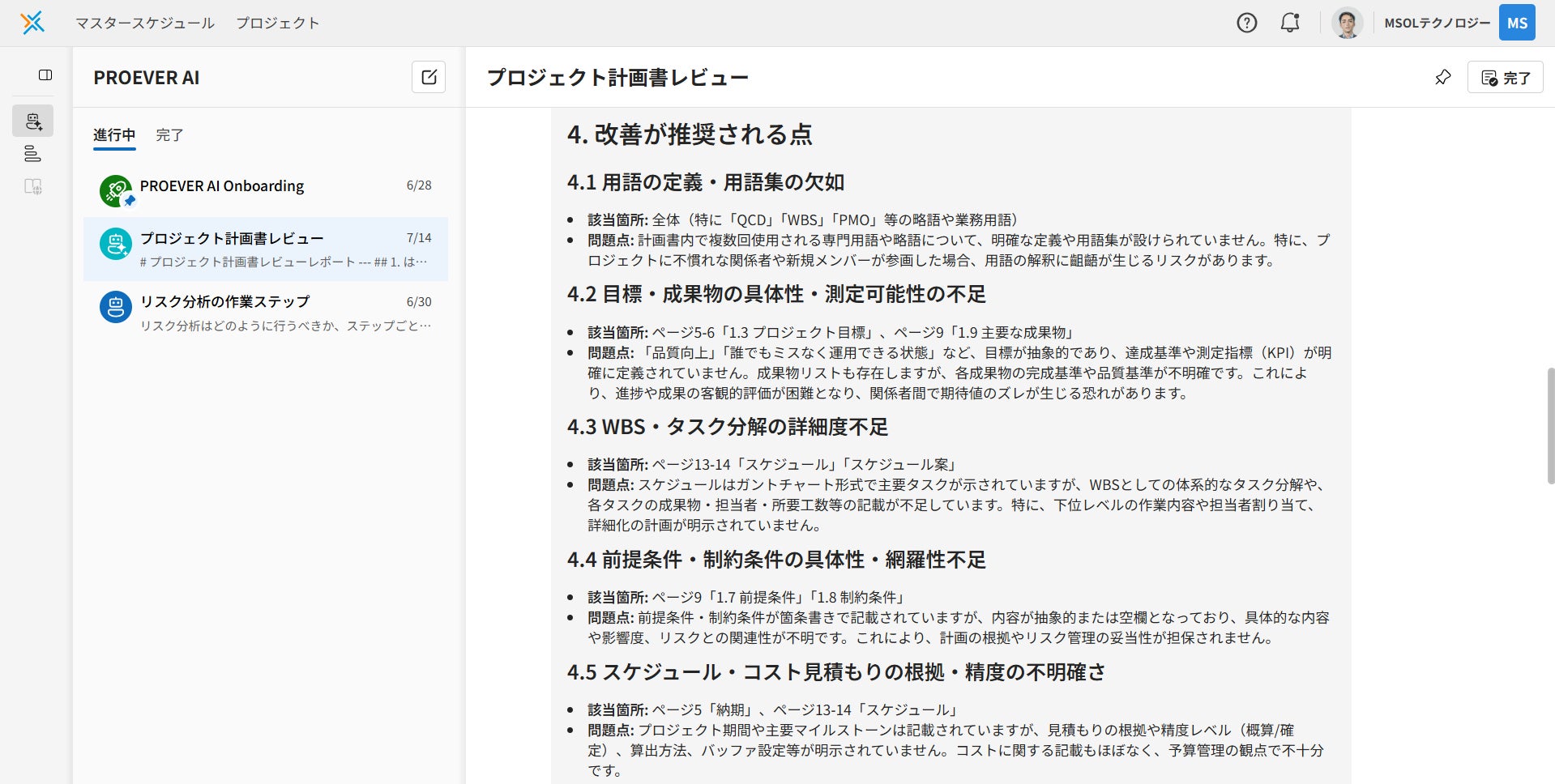
Task: Click the リスク分析はどのように preview text
Action: [x=286, y=326]
